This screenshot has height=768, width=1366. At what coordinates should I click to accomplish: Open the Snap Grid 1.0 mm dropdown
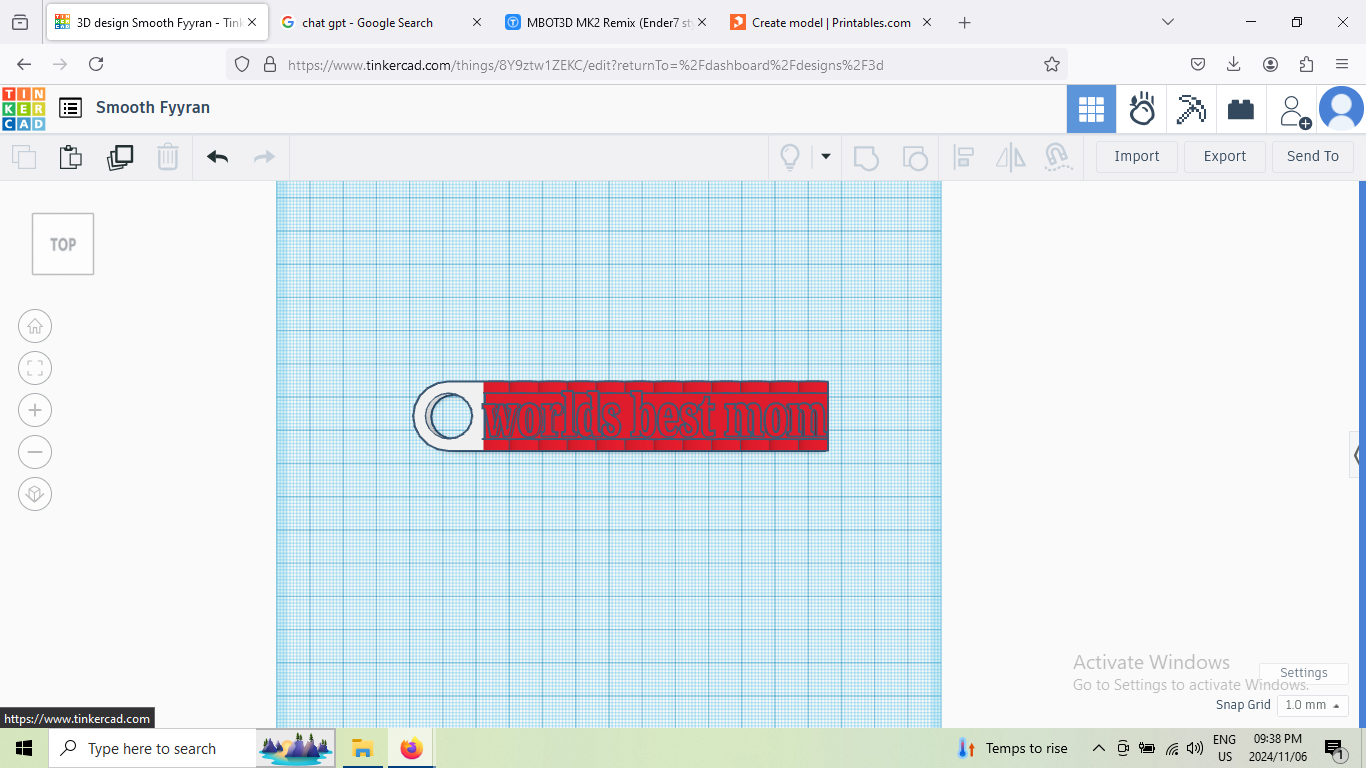1312,705
